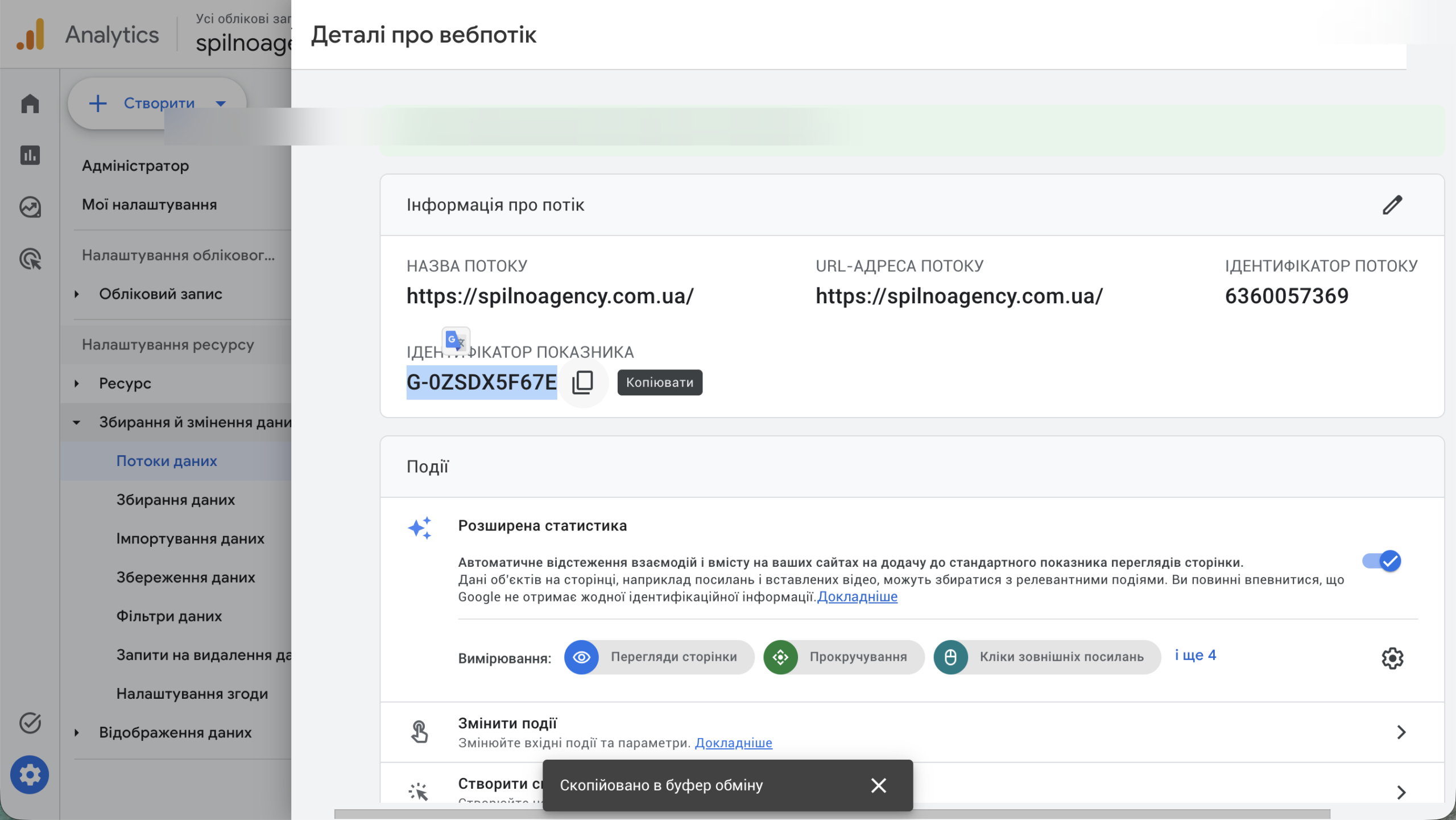This screenshot has height=820, width=1456.
Task: Open Створити спеціальні події row chevron
Action: (1401, 792)
